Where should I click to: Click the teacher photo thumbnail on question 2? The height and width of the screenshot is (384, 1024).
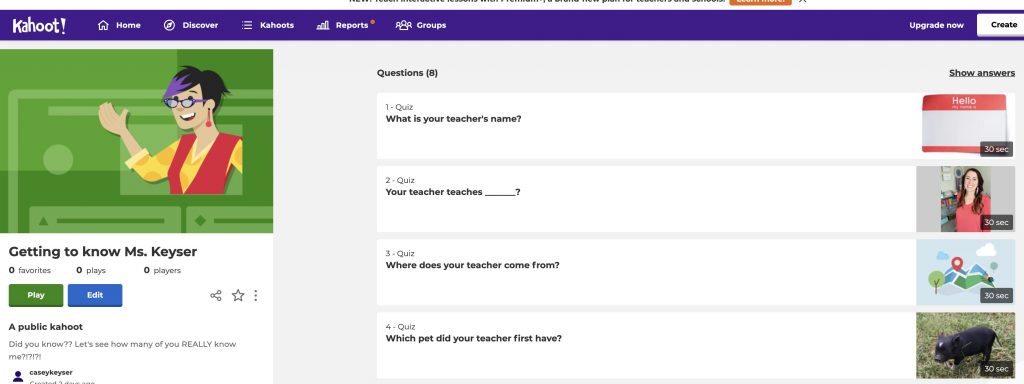[965, 199]
